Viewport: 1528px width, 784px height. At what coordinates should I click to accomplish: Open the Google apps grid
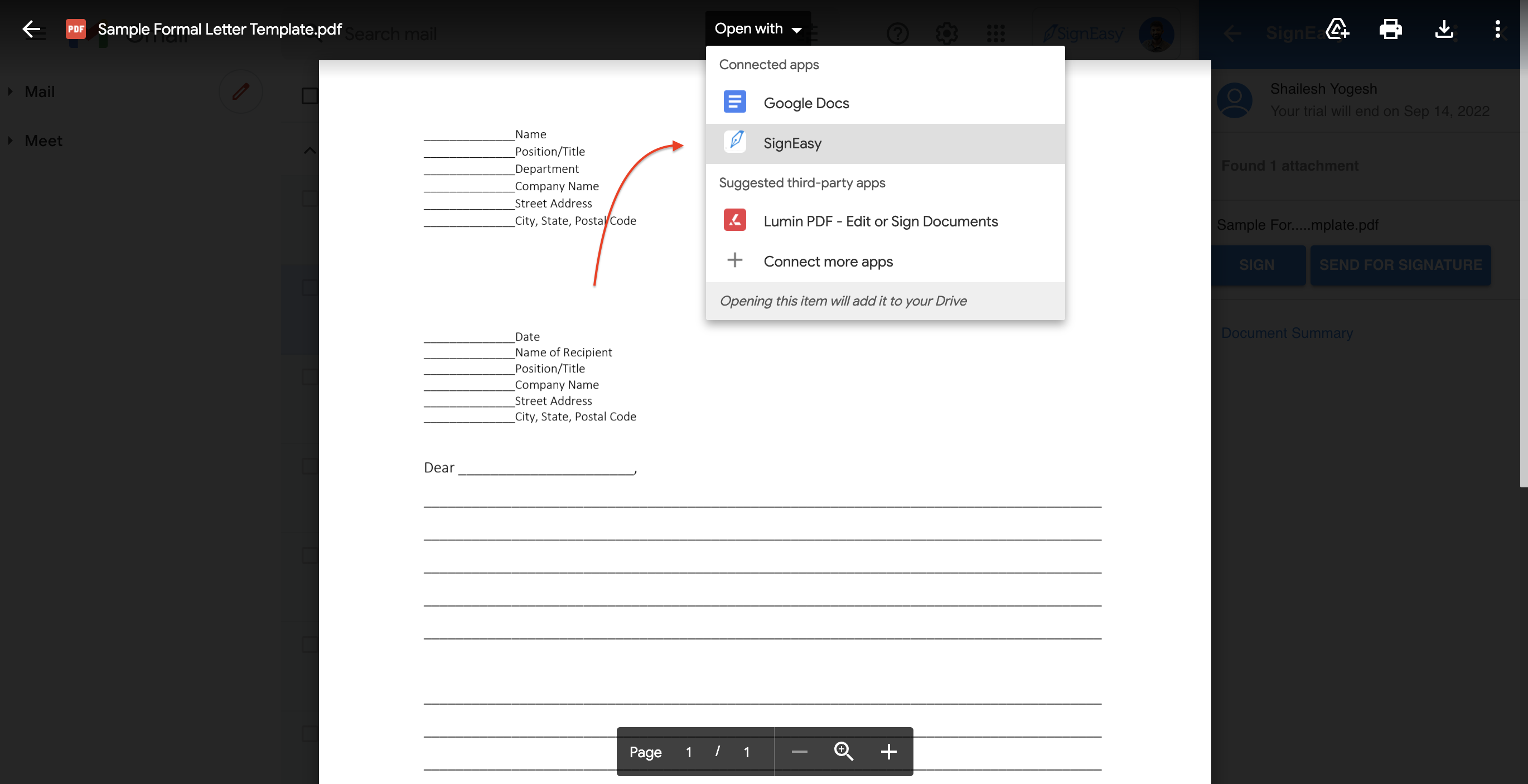tap(995, 34)
